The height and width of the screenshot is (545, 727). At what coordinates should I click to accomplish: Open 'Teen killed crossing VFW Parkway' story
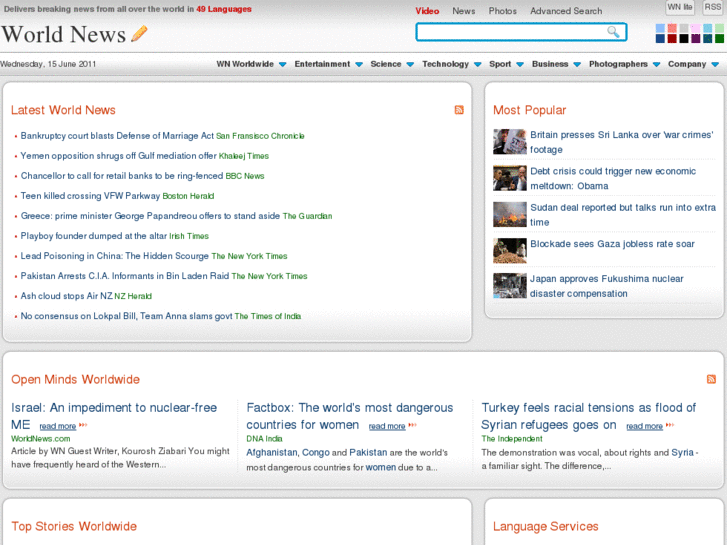click(90, 196)
